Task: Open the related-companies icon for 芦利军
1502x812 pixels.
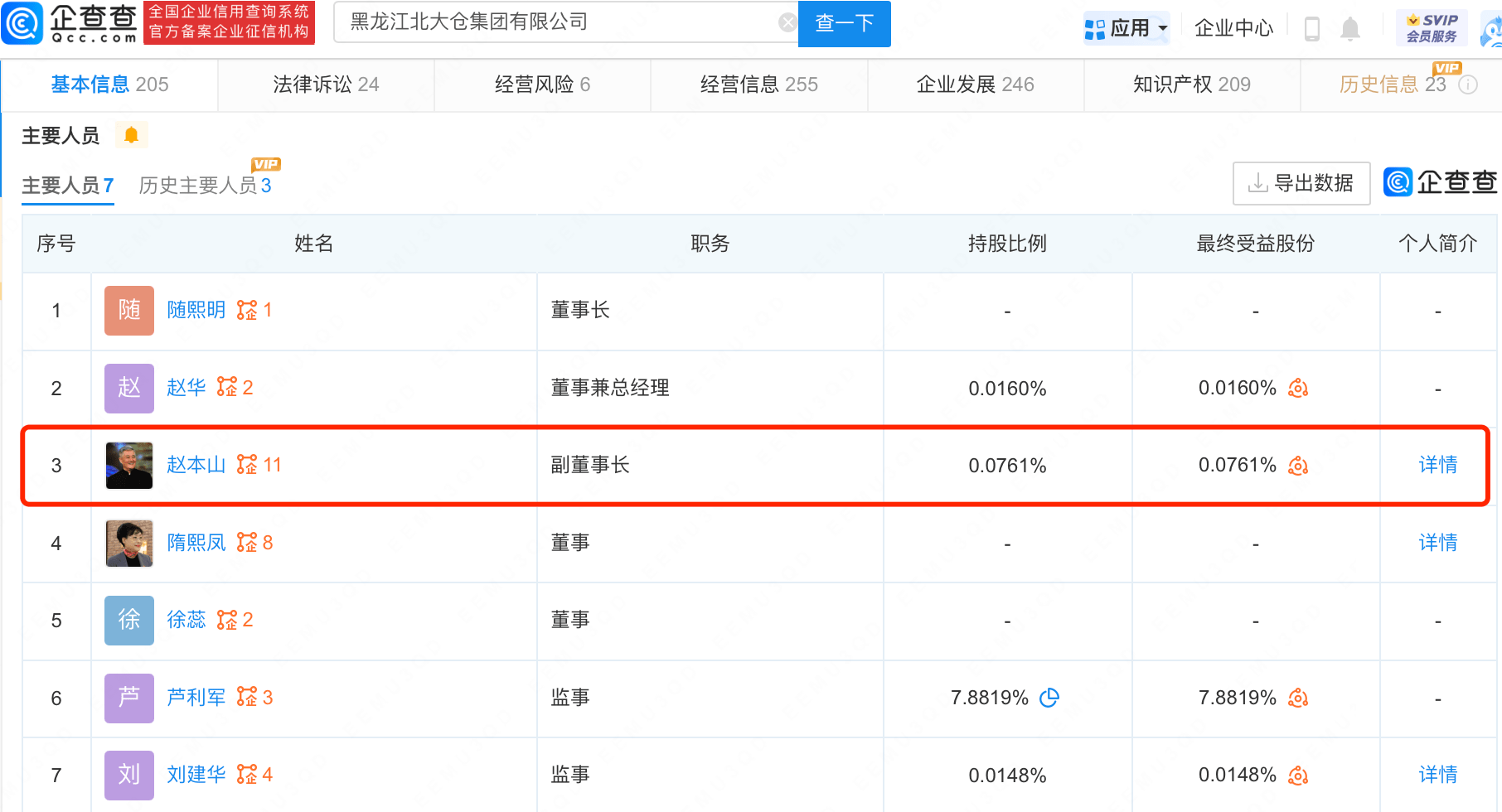Action: (246, 698)
